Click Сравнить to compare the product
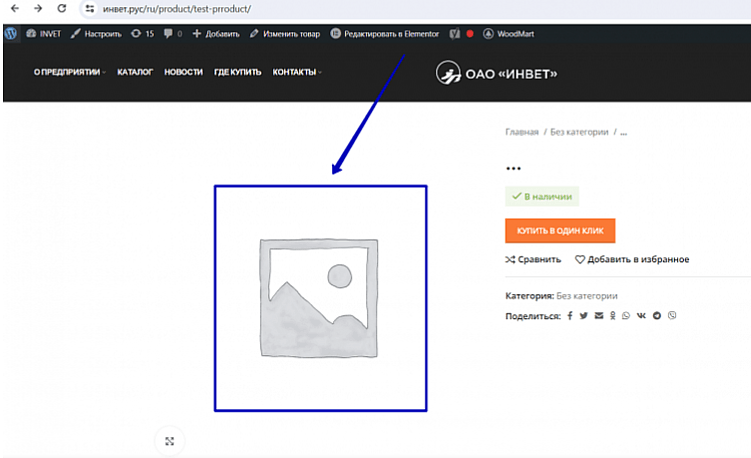 click(x=533, y=259)
